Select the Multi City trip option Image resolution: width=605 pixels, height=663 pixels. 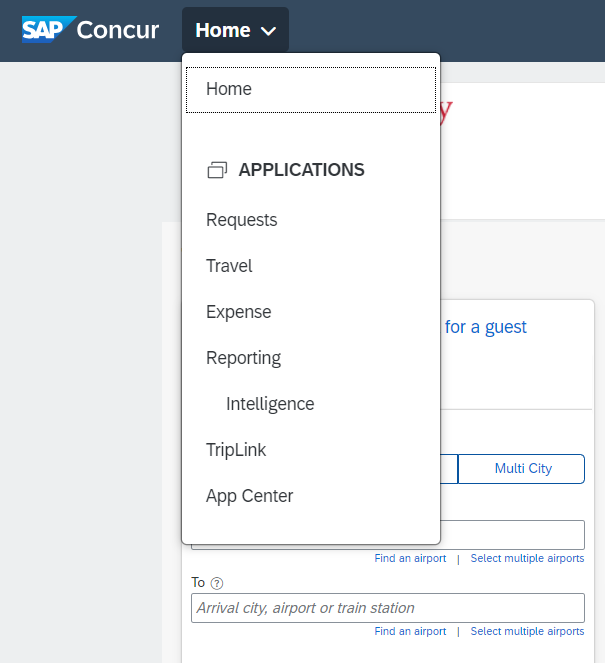(521, 469)
